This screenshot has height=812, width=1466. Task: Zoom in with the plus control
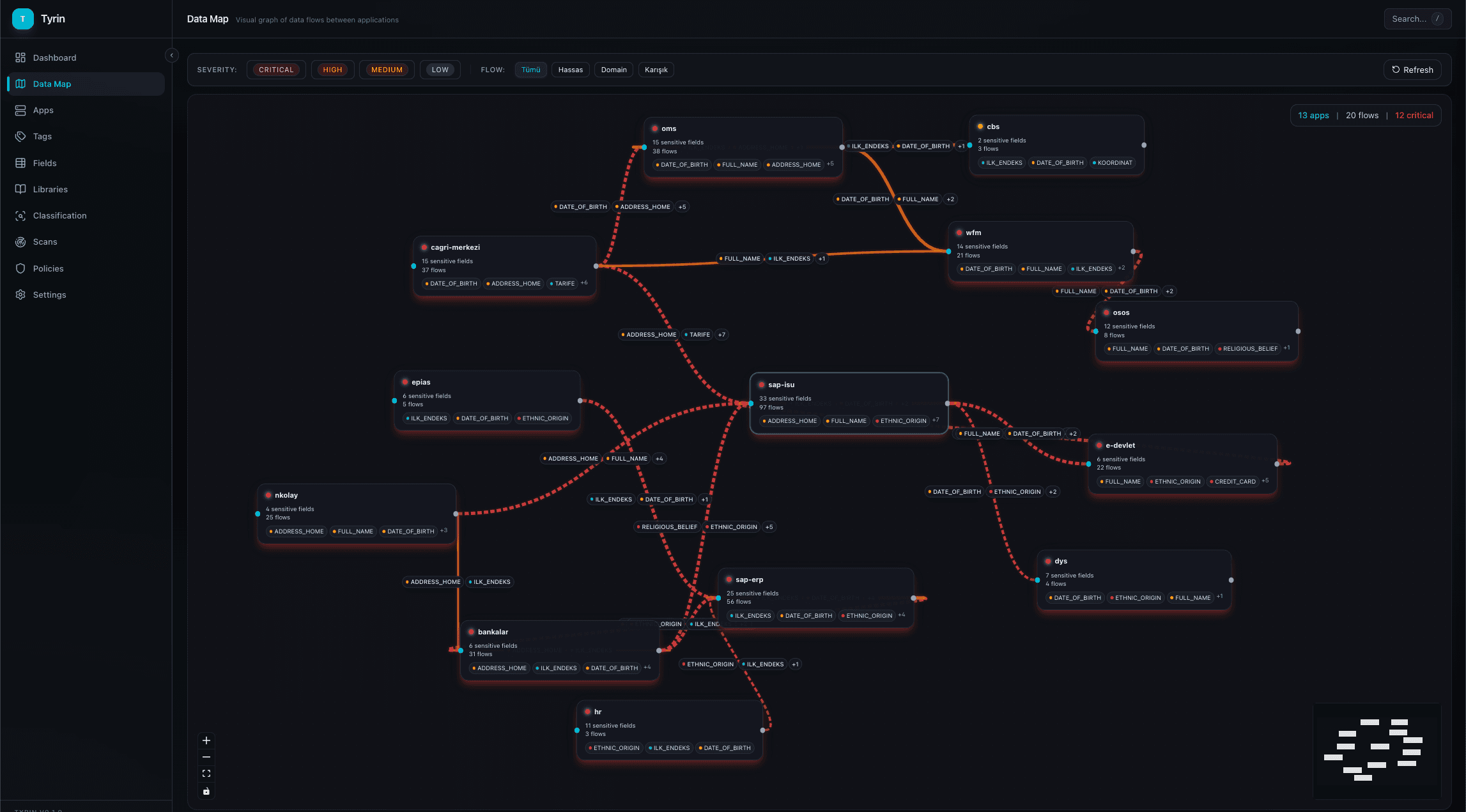206,740
